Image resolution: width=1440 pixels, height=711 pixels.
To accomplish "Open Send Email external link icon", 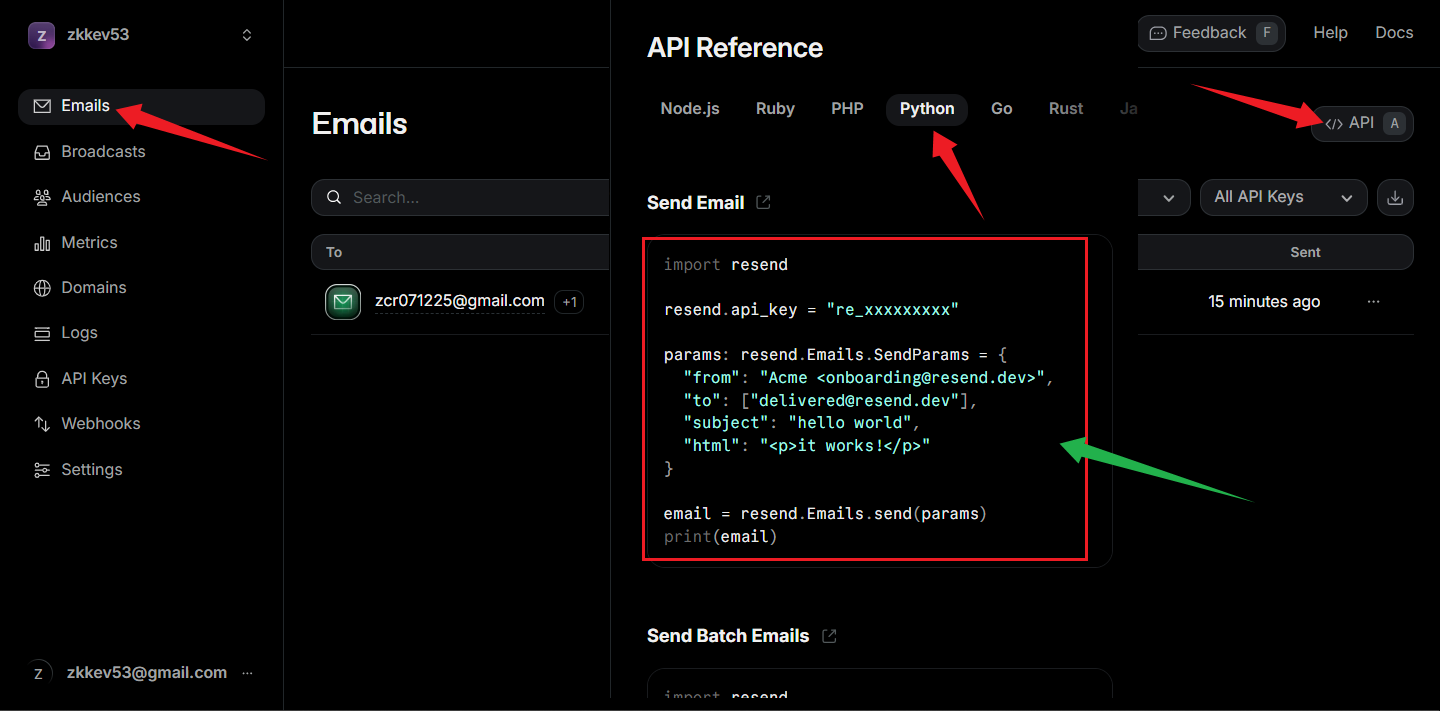I will tap(763, 202).
